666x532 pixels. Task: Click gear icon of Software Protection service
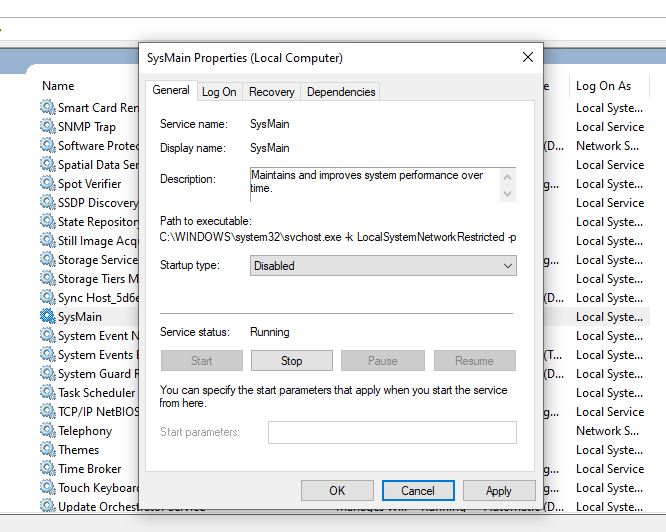48,146
